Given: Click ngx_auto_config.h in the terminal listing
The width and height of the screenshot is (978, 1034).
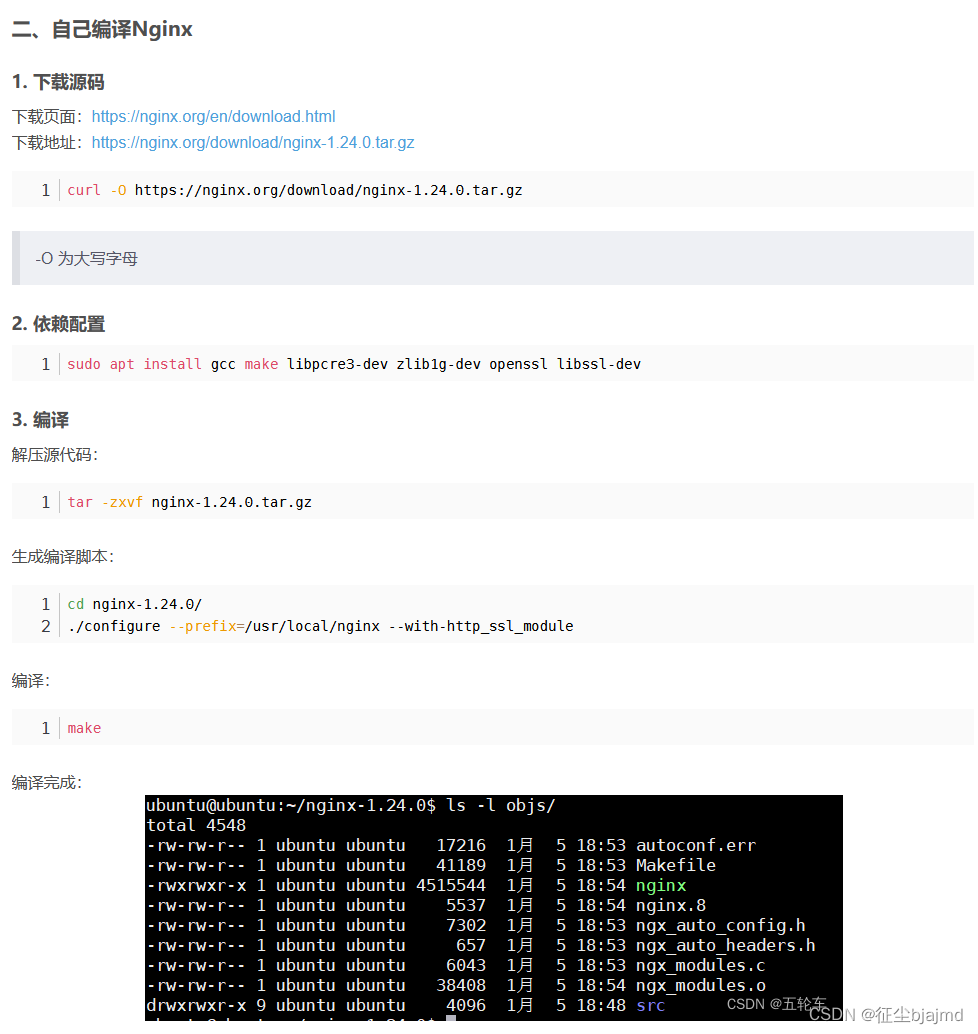Looking at the screenshot, I should click(x=720, y=926).
